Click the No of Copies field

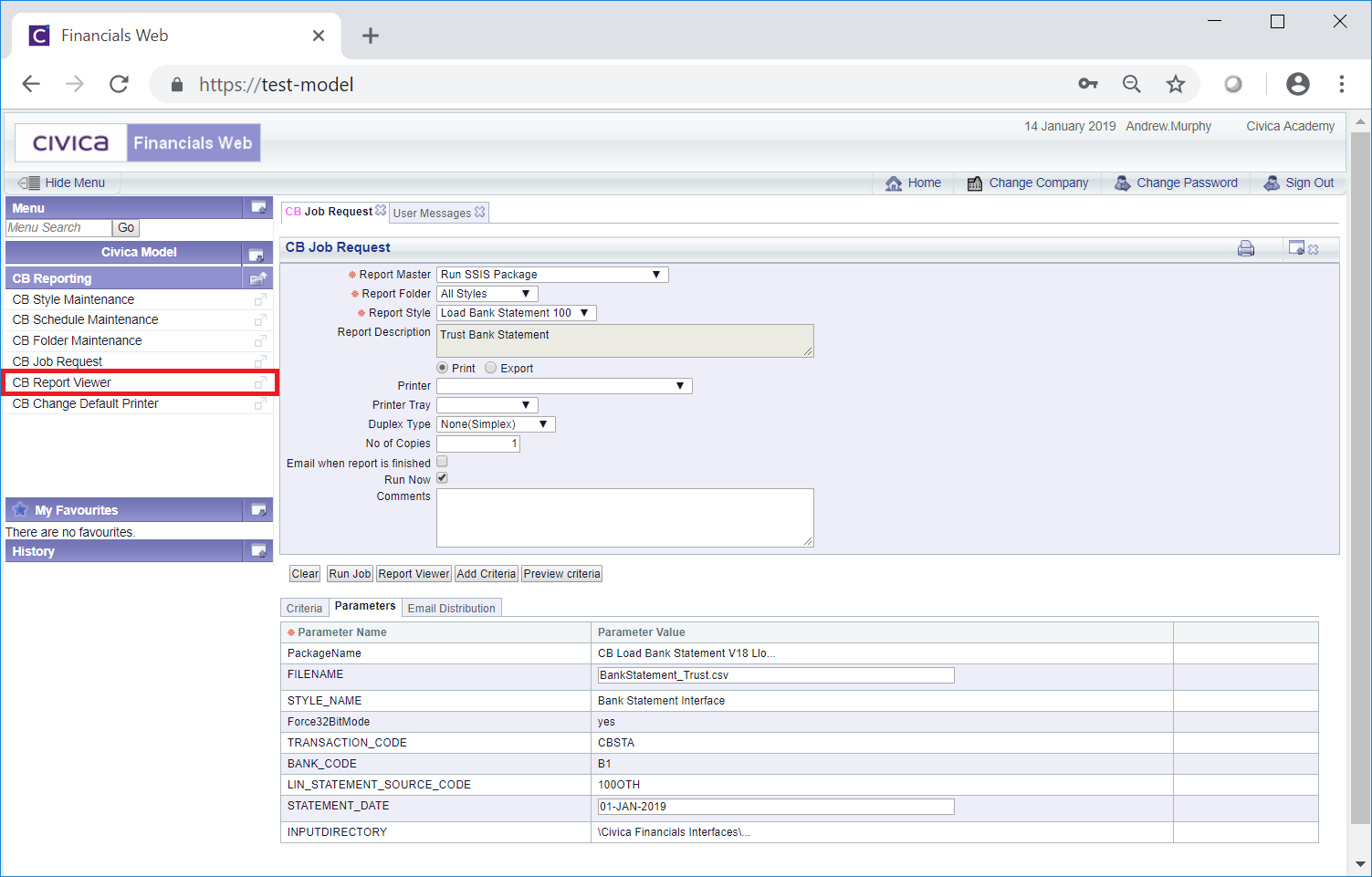[x=478, y=444]
